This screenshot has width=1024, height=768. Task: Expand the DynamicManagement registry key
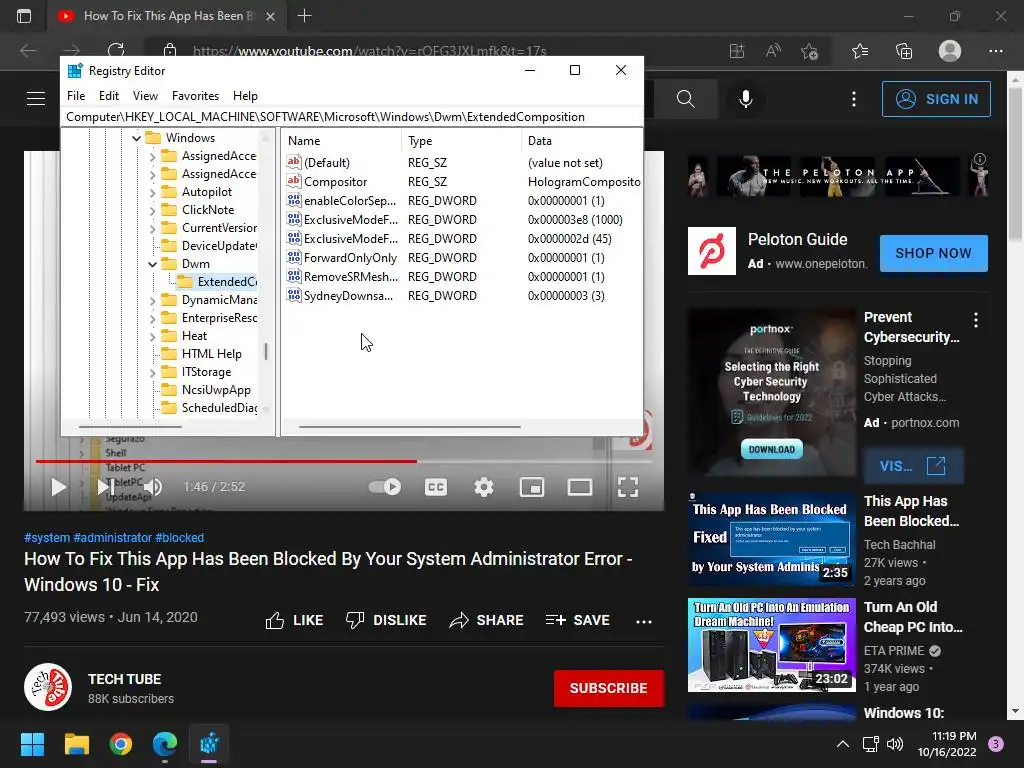[152, 300]
